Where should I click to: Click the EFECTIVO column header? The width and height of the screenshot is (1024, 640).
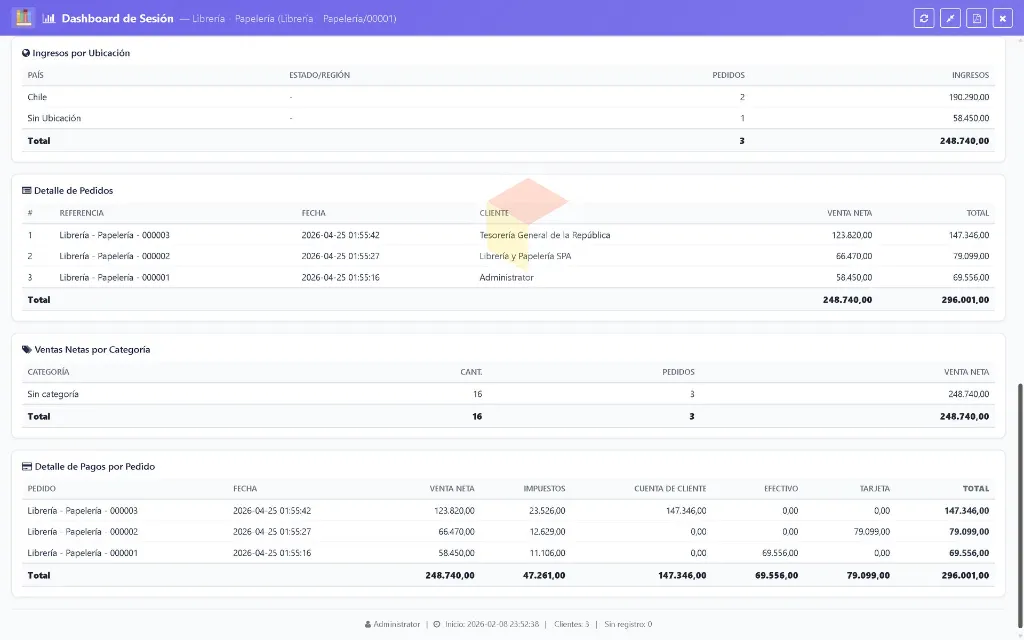click(x=781, y=488)
